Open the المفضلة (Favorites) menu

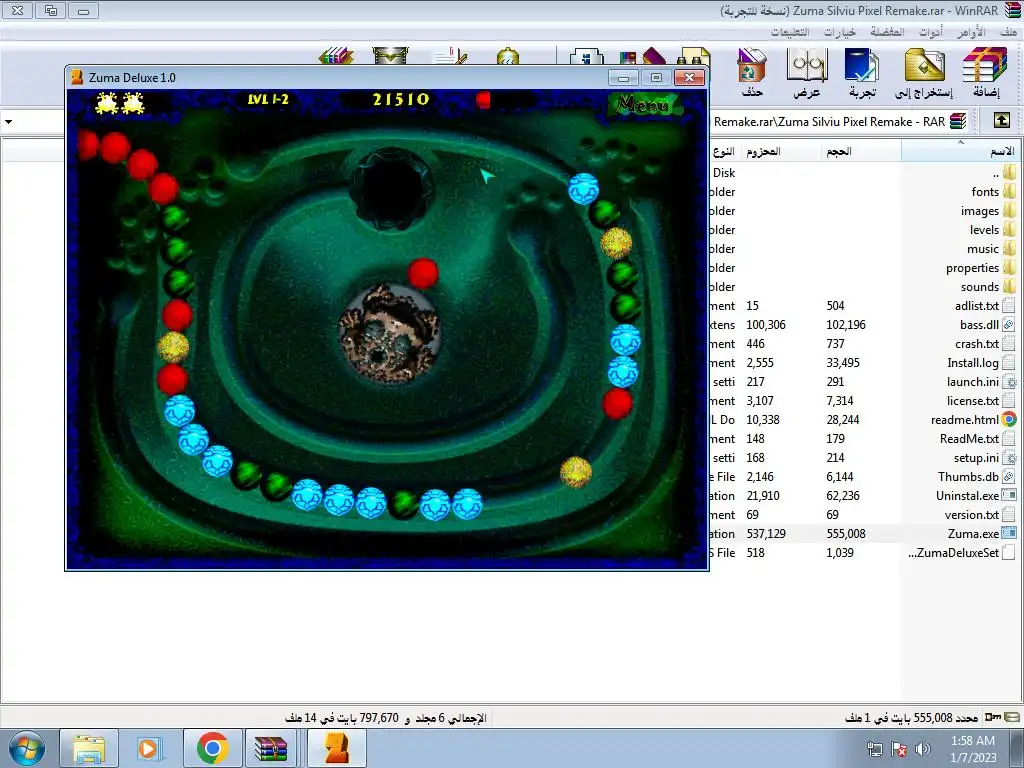888,32
